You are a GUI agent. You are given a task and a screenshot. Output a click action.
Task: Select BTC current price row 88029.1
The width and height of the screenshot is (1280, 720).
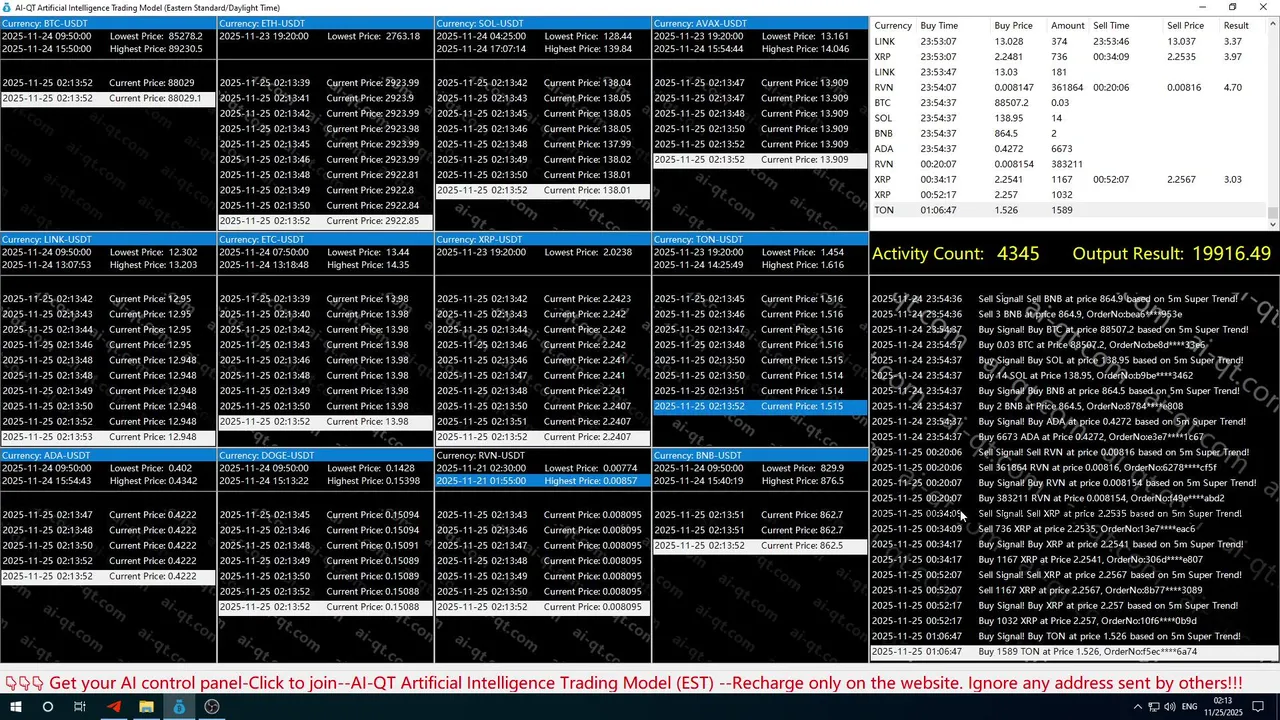point(108,99)
